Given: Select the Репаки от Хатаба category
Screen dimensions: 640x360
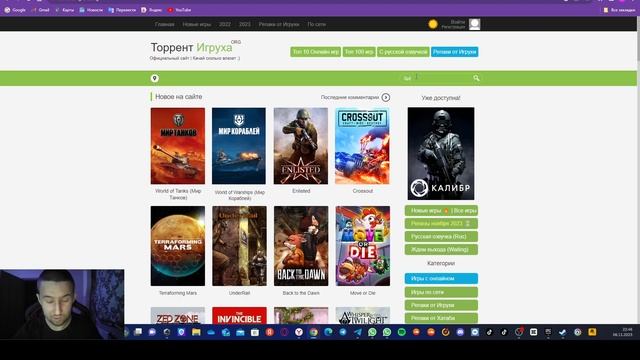Looking at the screenshot, I should 441,318.
